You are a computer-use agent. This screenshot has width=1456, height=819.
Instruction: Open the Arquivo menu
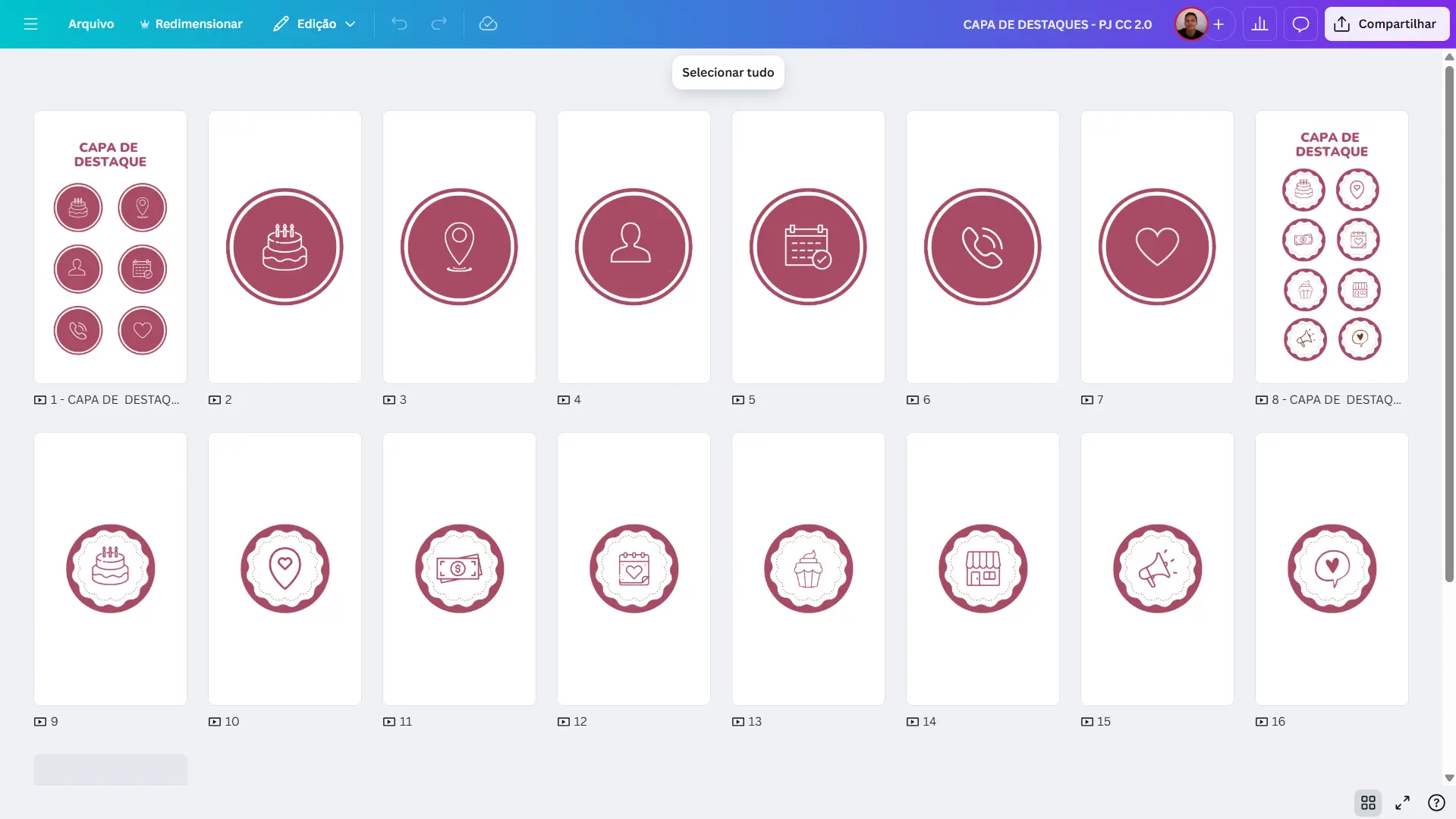click(x=91, y=24)
